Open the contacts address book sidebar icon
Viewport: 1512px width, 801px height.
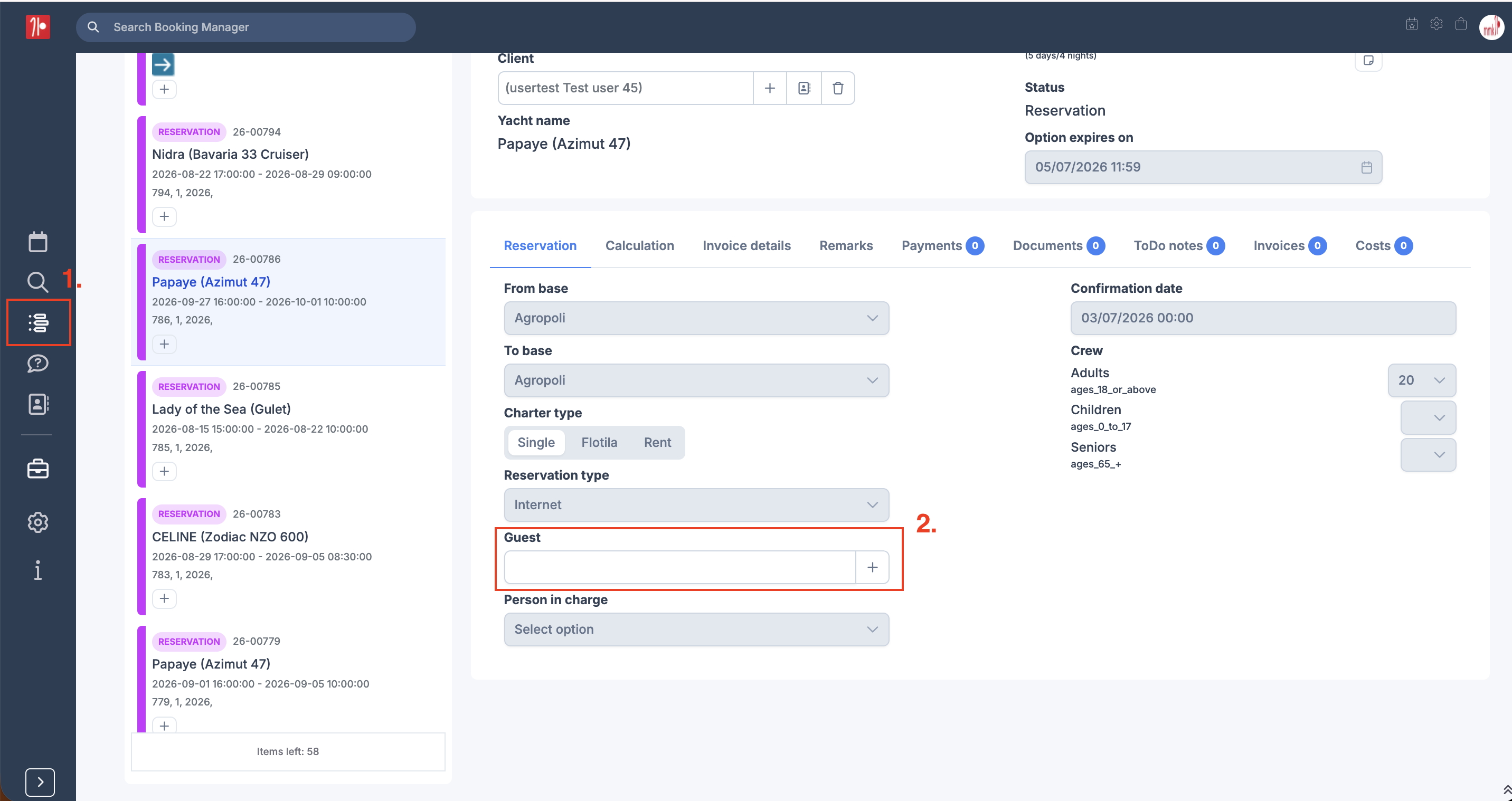(37, 404)
